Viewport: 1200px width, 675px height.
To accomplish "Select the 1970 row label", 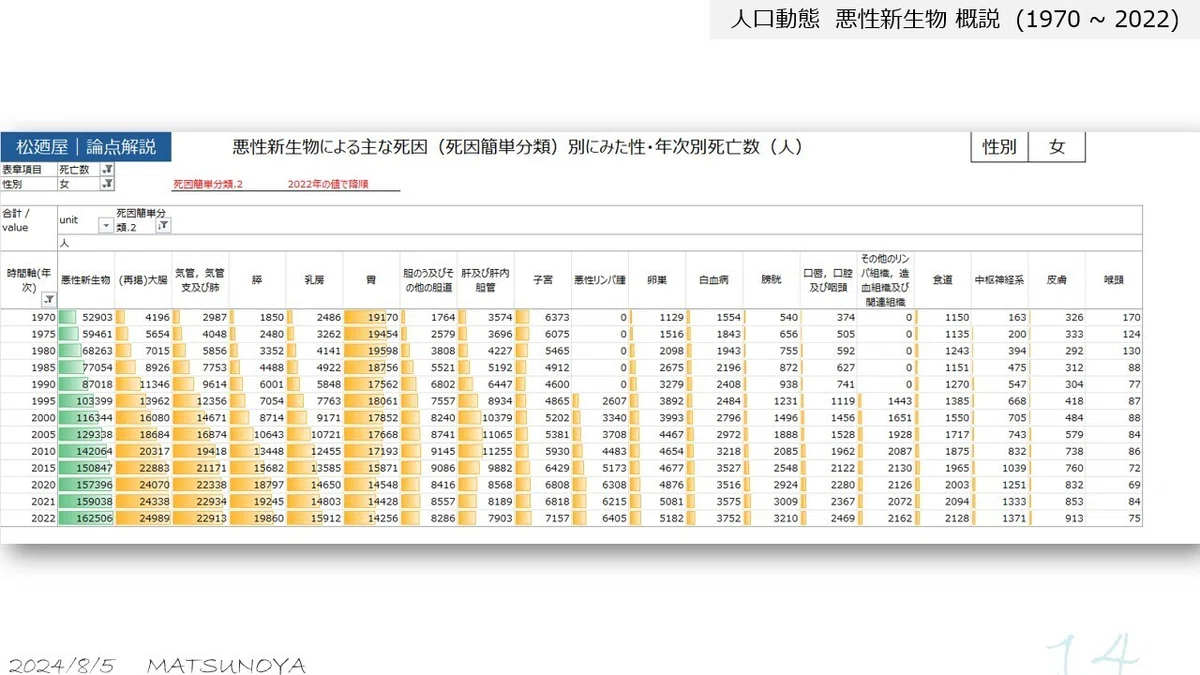I will [29, 318].
